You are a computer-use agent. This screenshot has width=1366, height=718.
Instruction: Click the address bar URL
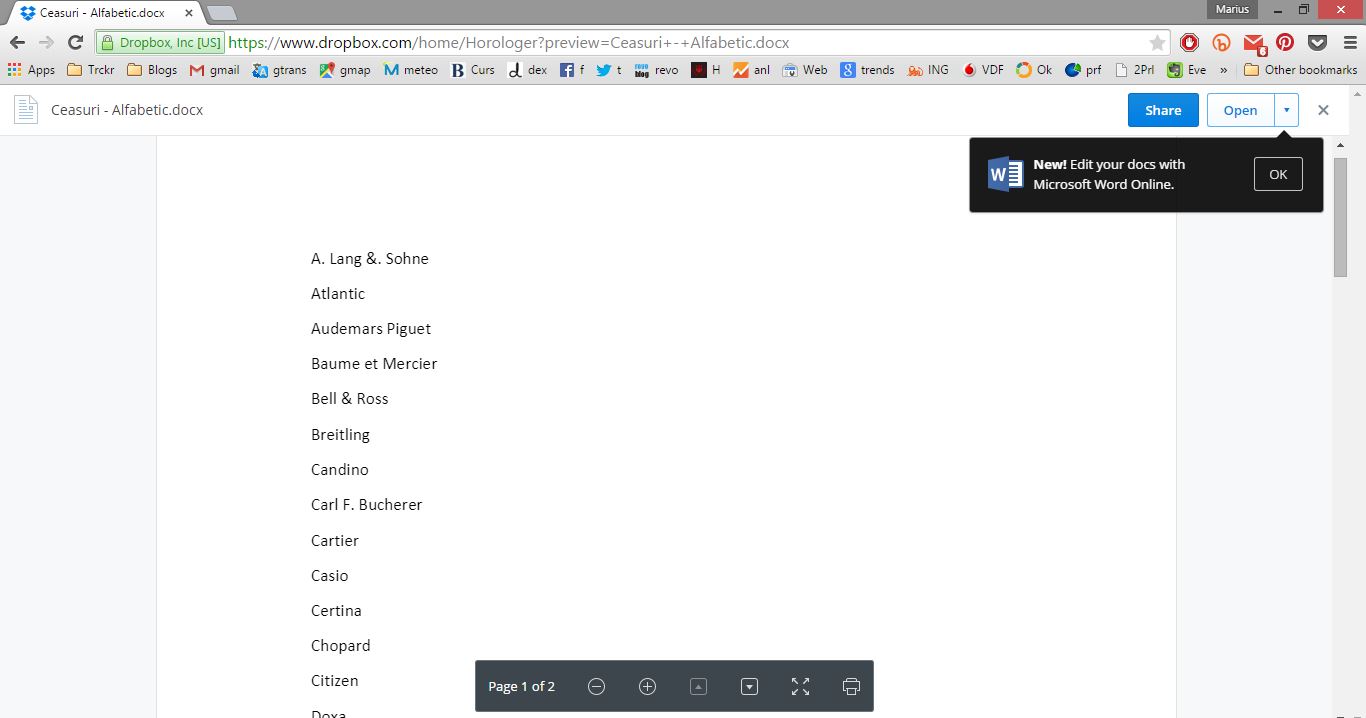(x=508, y=43)
